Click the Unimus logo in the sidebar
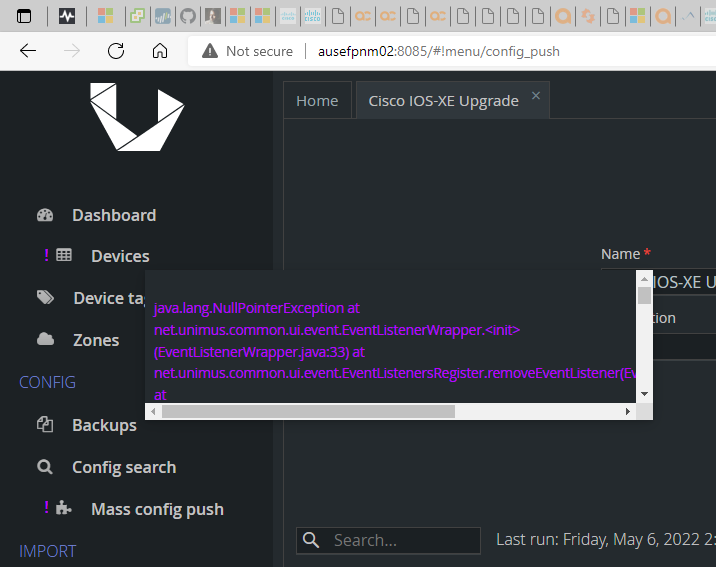 tap(137, 117)
